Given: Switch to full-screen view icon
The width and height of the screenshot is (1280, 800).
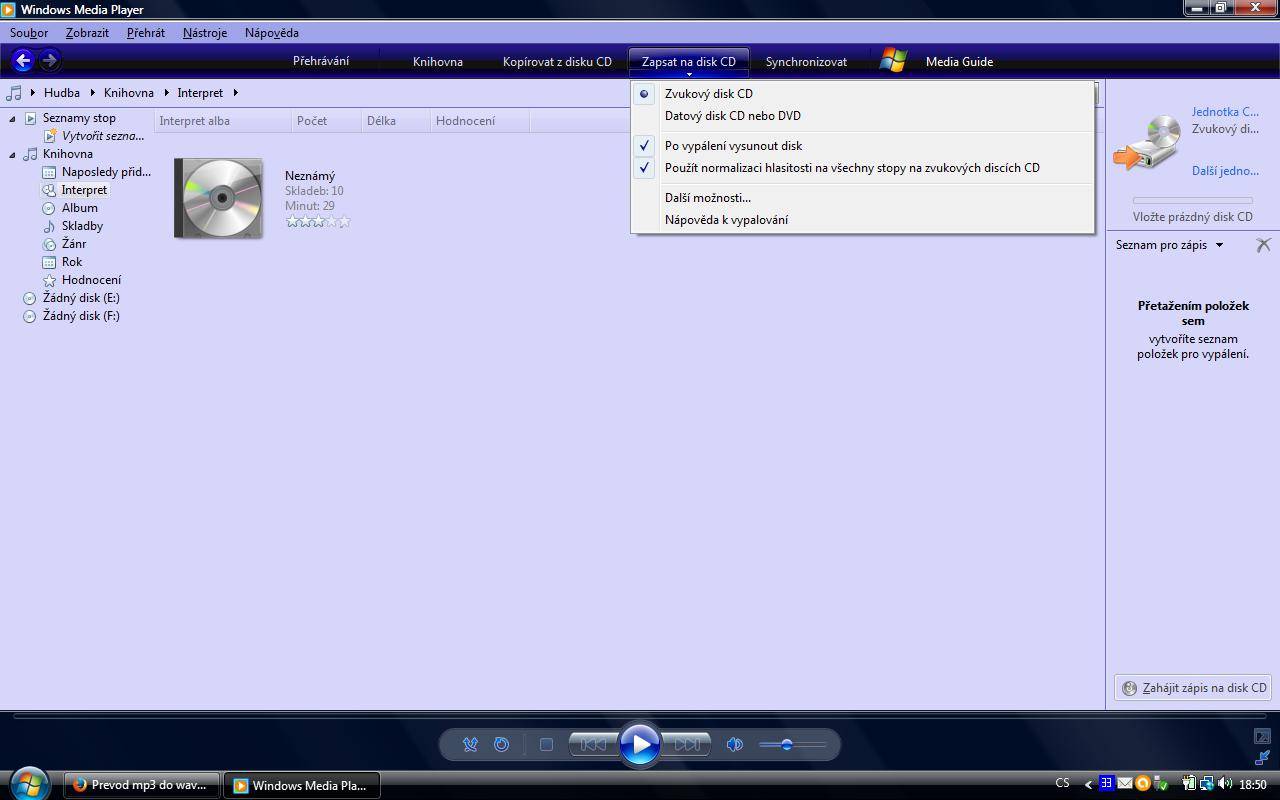Looking at the screenshot, I should 1262,737.
